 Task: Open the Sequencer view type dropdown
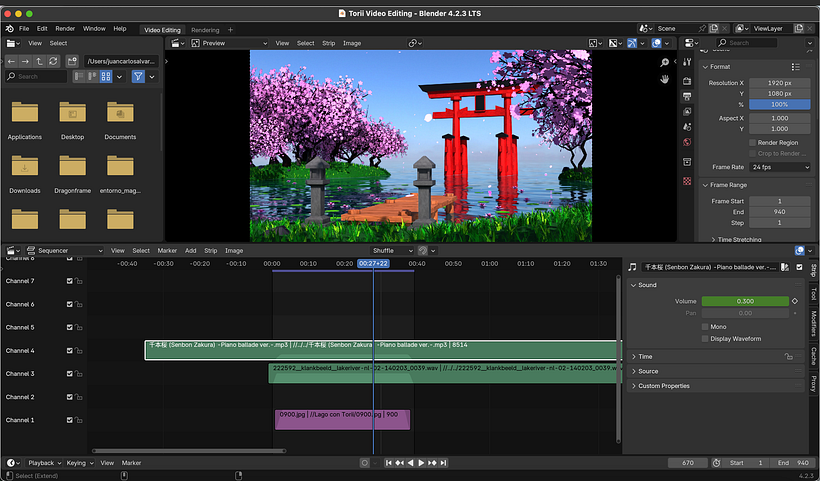[65, 251]
